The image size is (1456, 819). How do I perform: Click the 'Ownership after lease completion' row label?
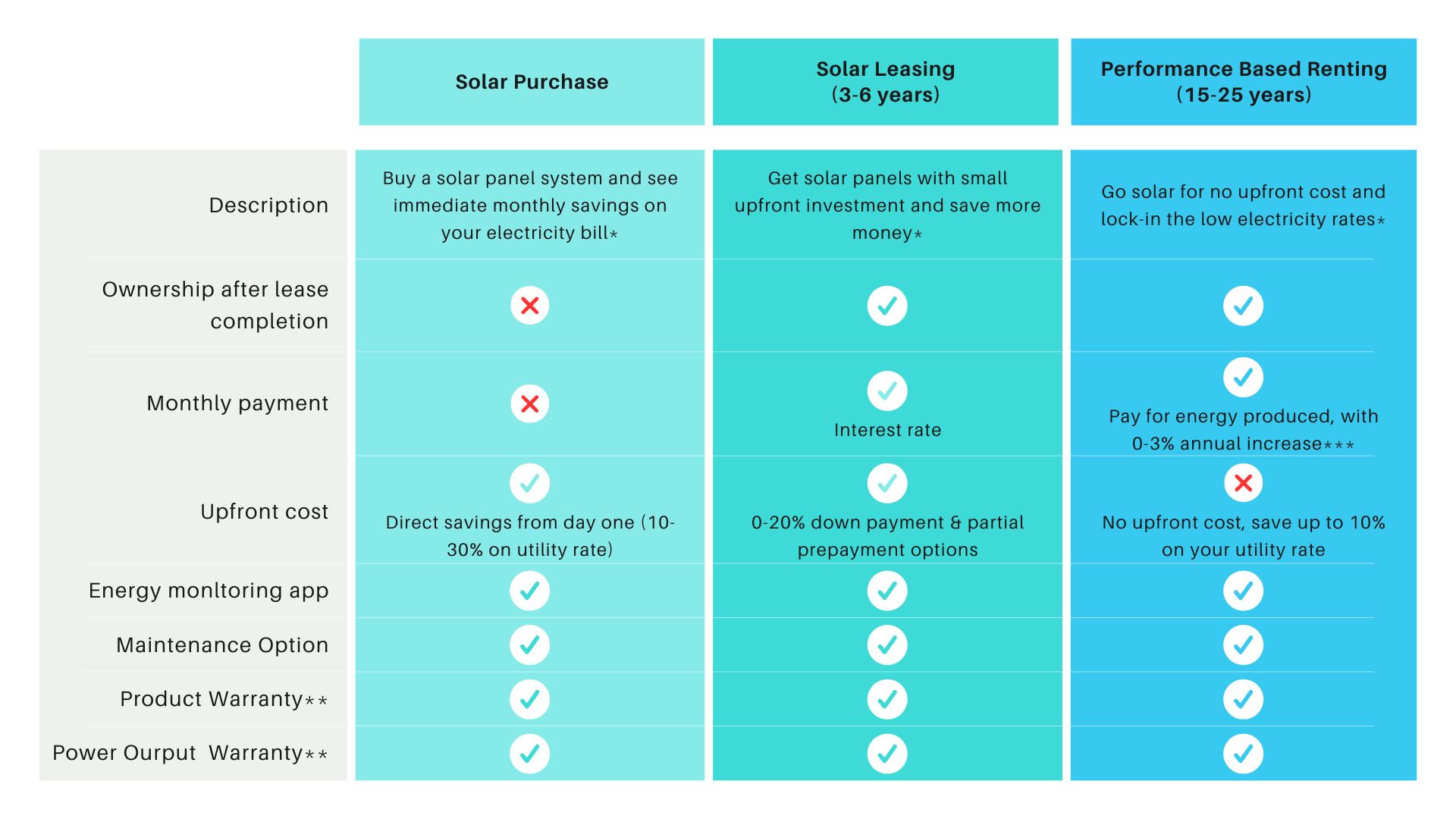[215, 305]
